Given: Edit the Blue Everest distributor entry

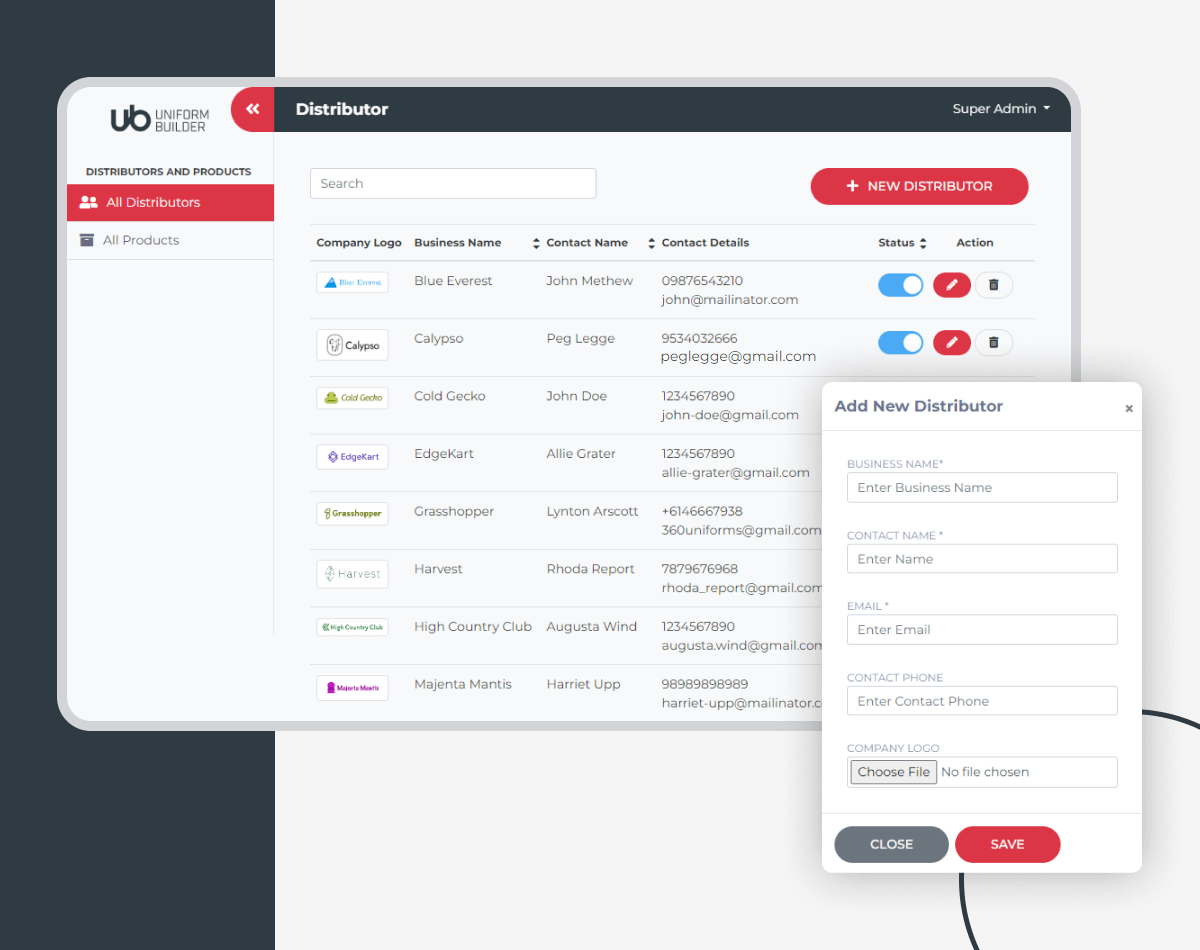Looking at the screenshot, I should [951, 285].
